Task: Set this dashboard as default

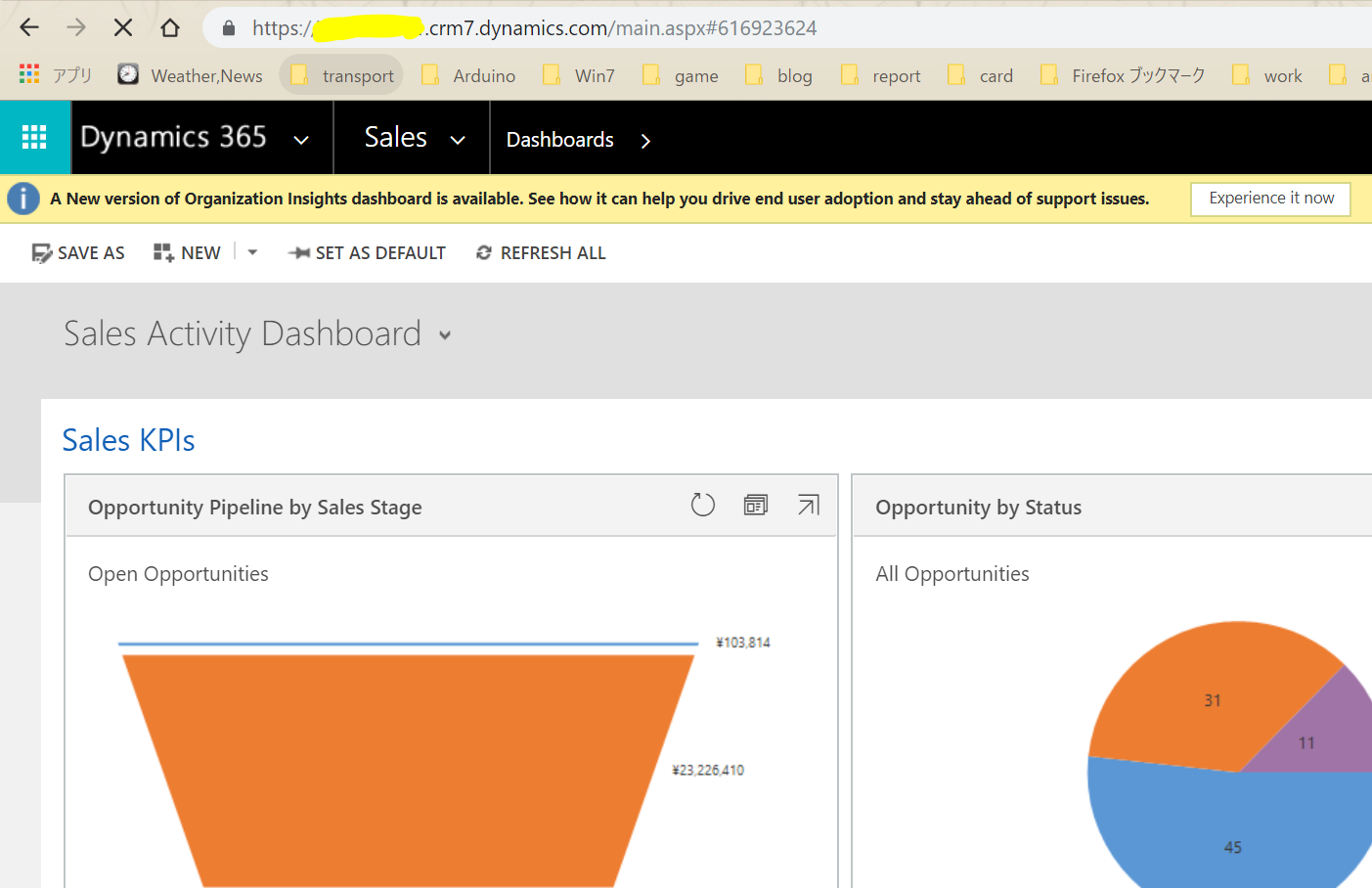Action: click(x=367, y=252)
